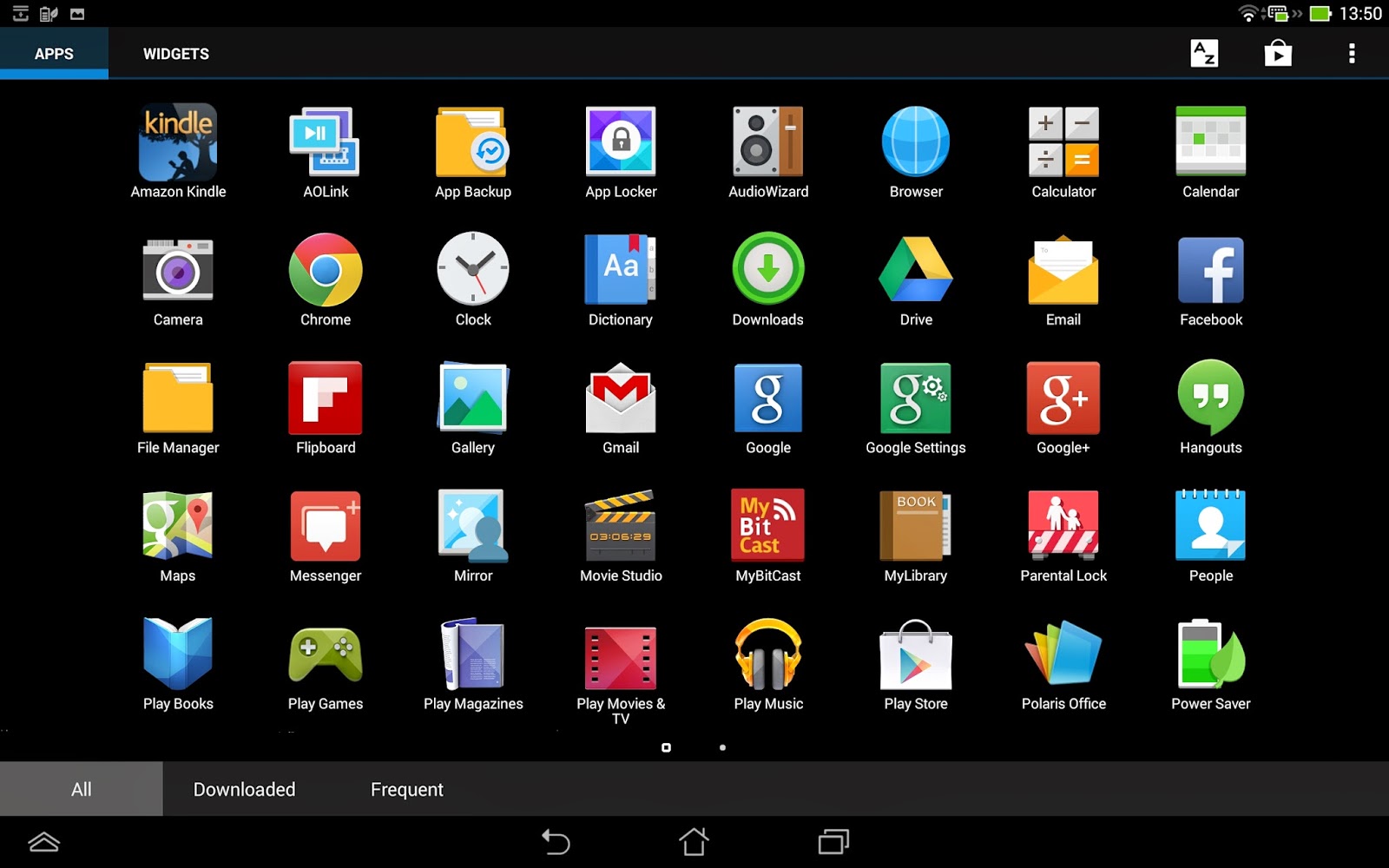Open the Play Store app icon
This screenshot has height=868, width=1389.
coord(916,664)
